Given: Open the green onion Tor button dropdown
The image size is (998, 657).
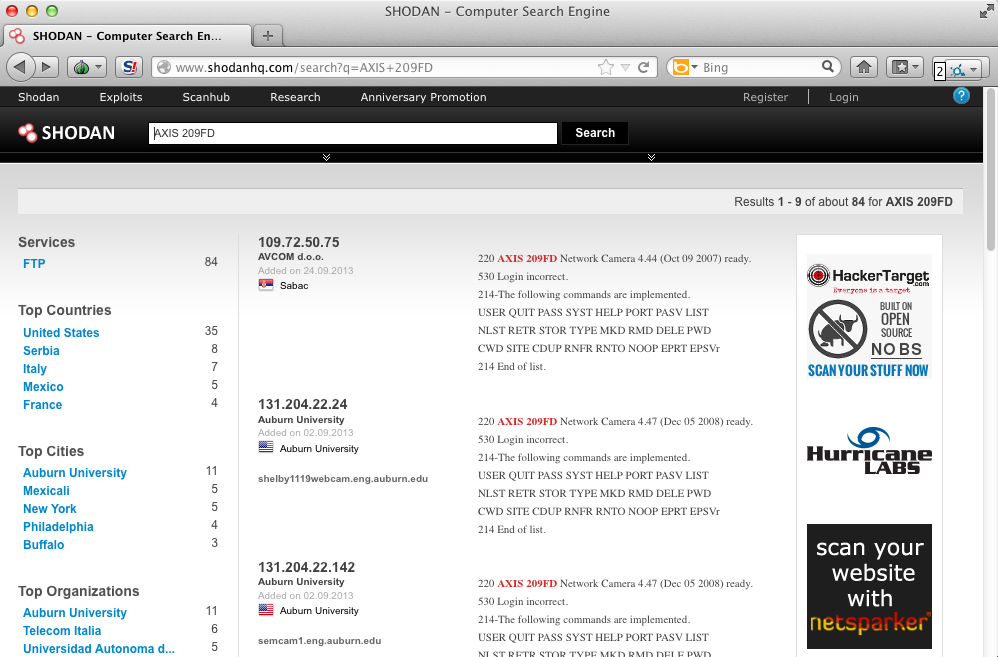Looking at the screenshot, I should pyautogui.click(x=87, y=67).
